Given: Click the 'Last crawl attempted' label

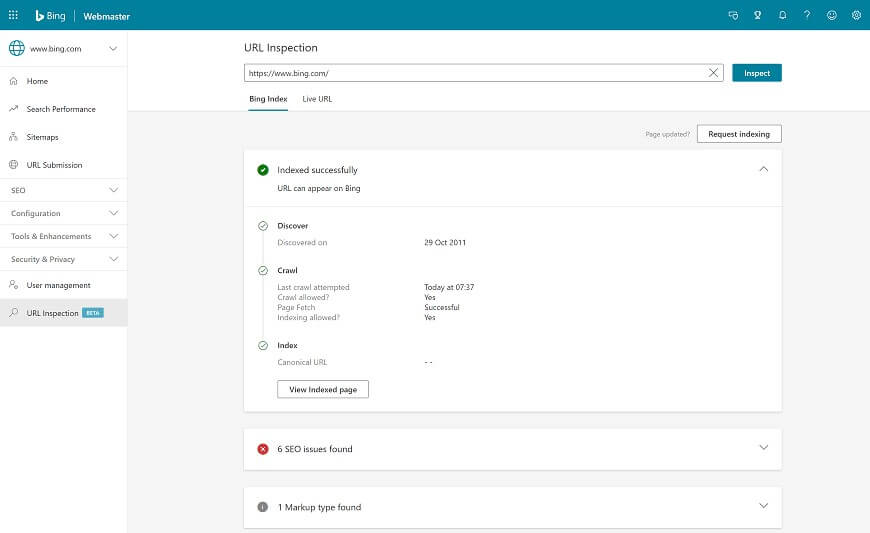Looking at the screenshot, I should click(313, 287).
